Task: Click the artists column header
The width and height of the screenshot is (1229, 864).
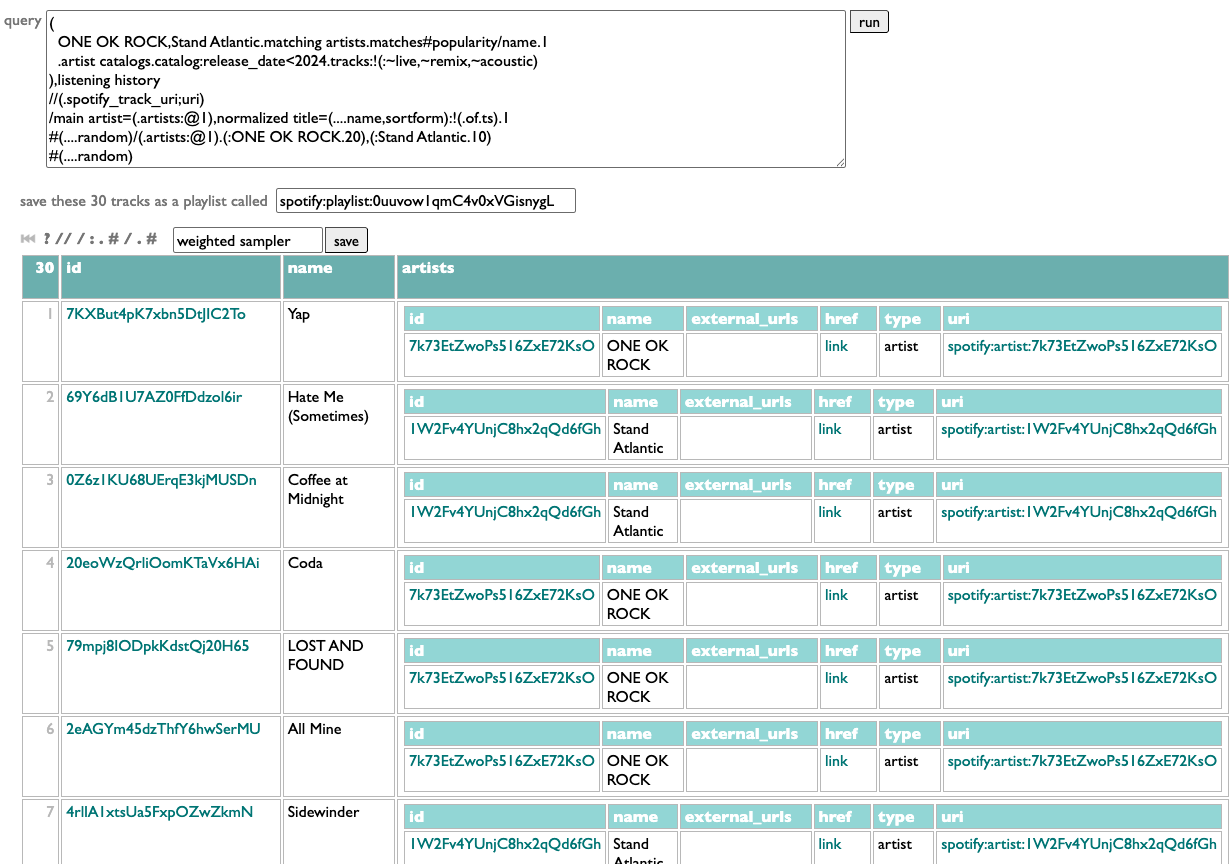Action: click(x=812, y=277)
